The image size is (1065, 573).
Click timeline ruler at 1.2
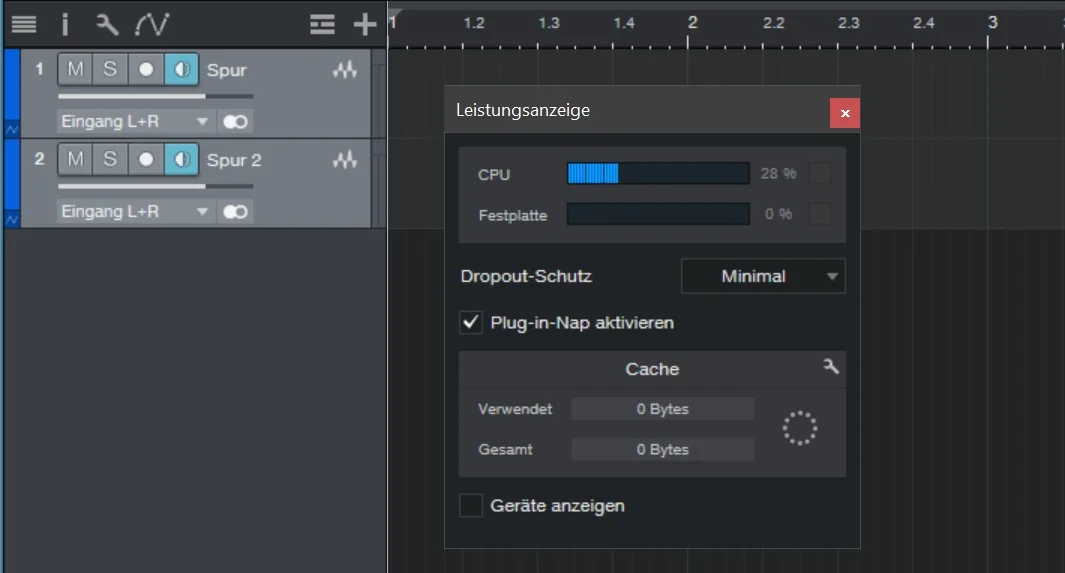pos(473,24)
